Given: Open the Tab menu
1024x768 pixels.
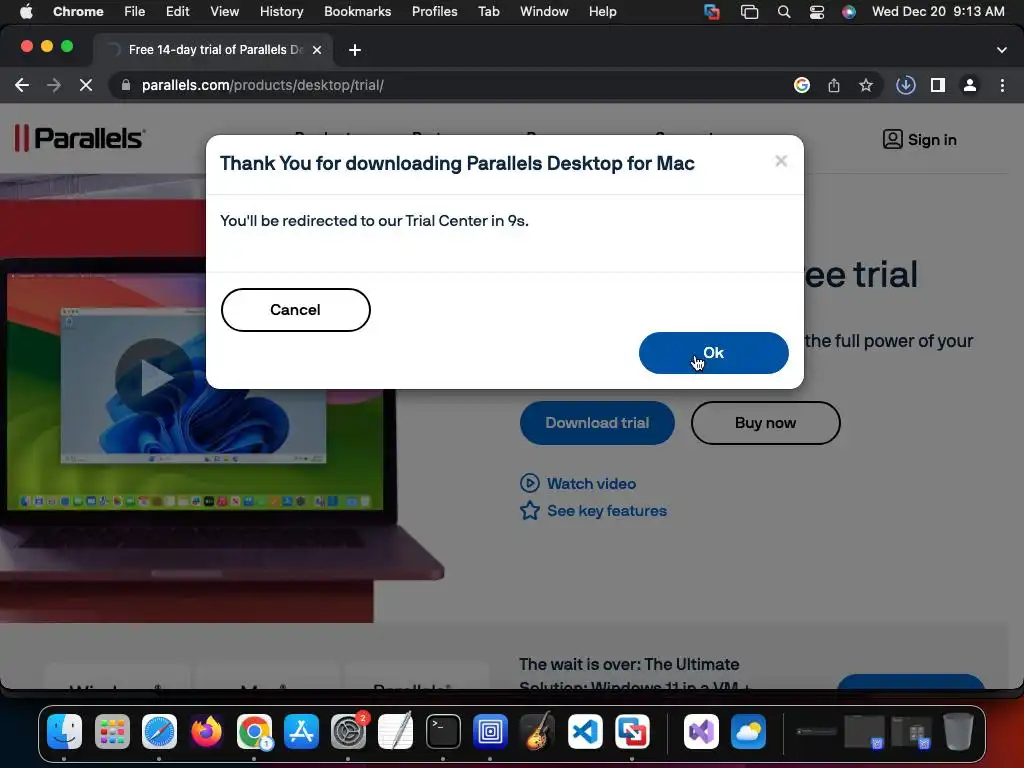Looking at the screenshot, I should click(x=488, y=12).
